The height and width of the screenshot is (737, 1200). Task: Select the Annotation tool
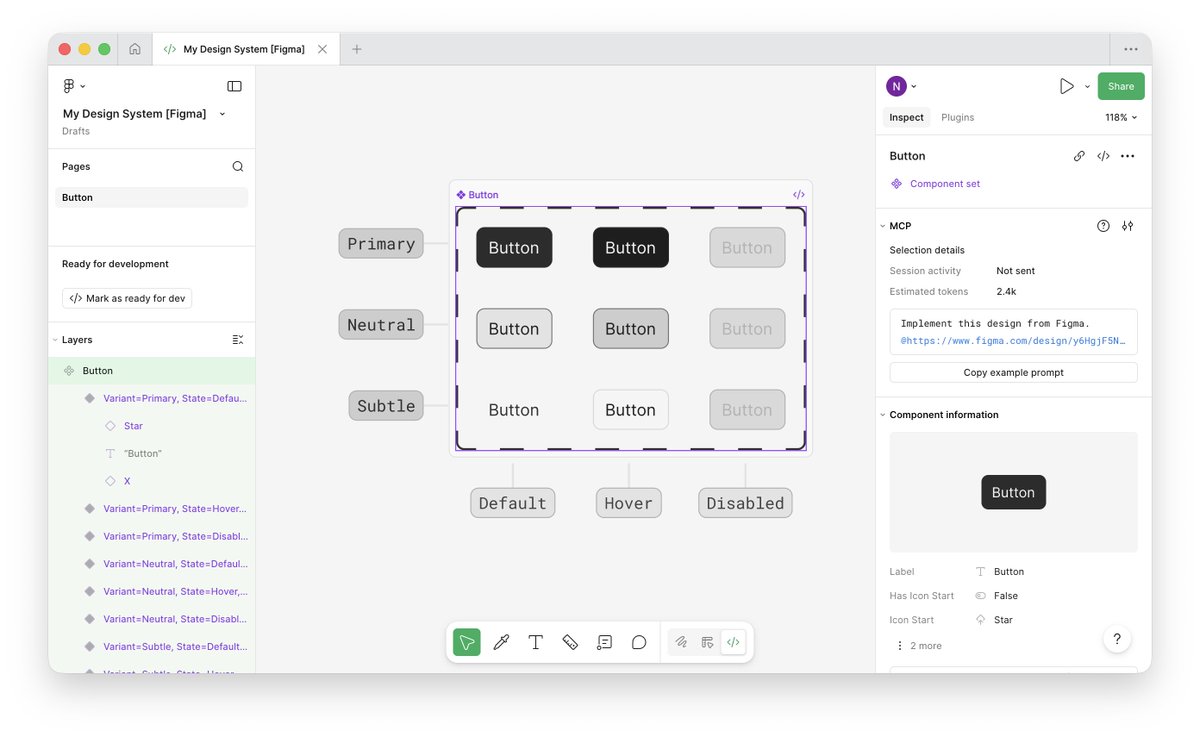[604, 642]
